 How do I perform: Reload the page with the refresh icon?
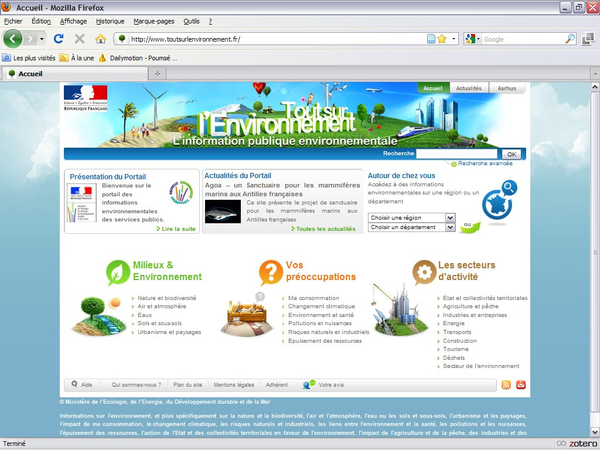coord(59,39)
